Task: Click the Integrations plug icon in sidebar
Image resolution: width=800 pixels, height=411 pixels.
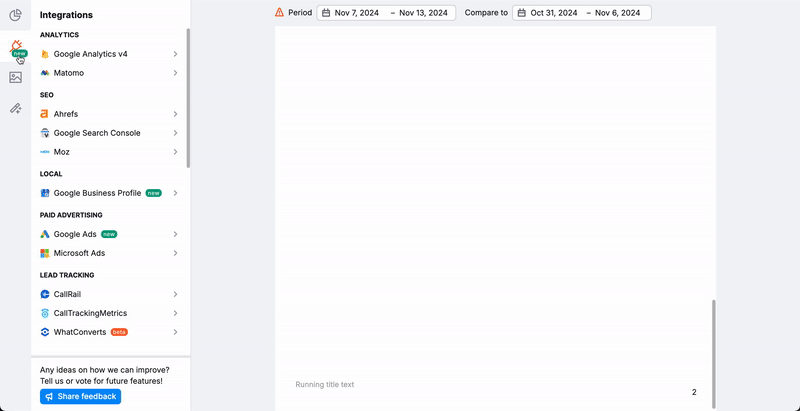Action: coord(15,45)
